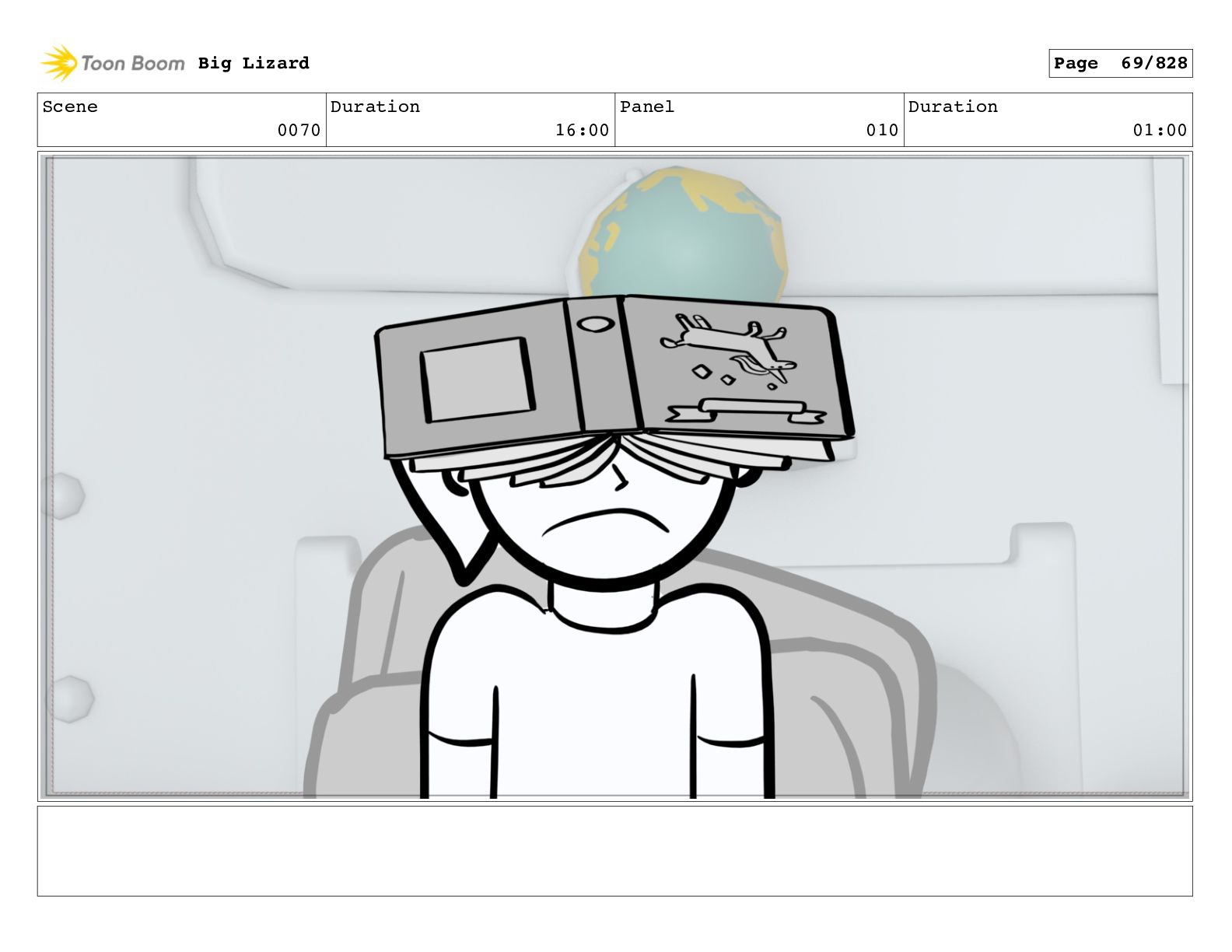
Task: Select the scene number '0070'
Action: (x=299, y=130)
